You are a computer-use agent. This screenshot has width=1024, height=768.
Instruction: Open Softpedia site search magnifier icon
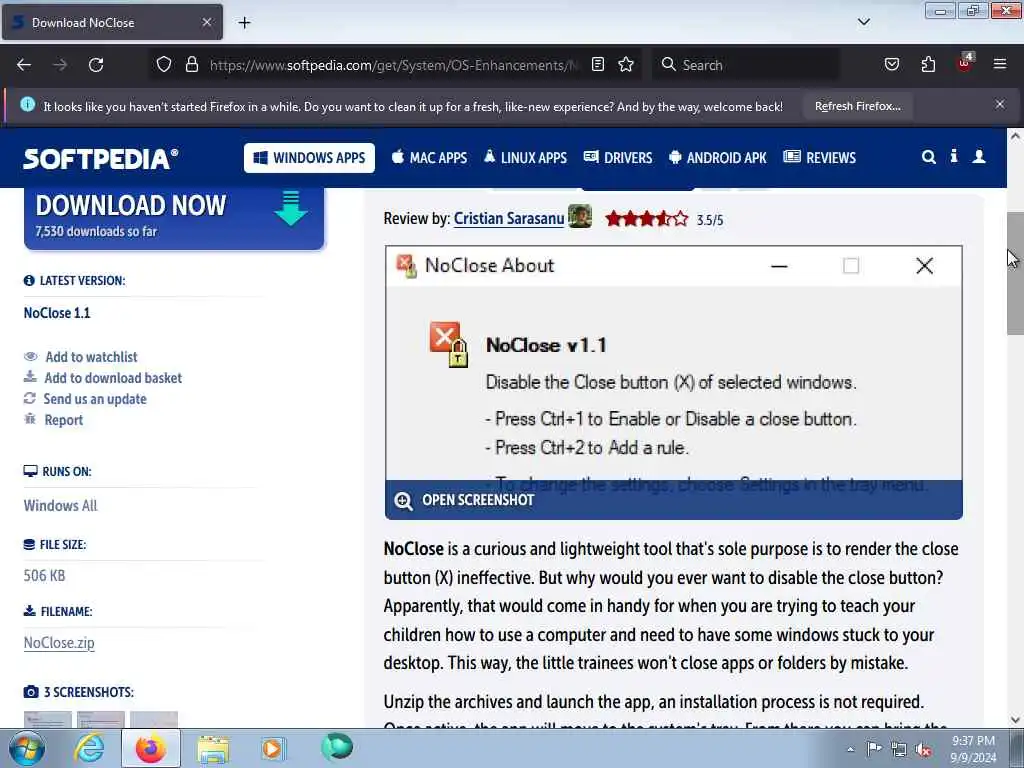click(928, 157)
